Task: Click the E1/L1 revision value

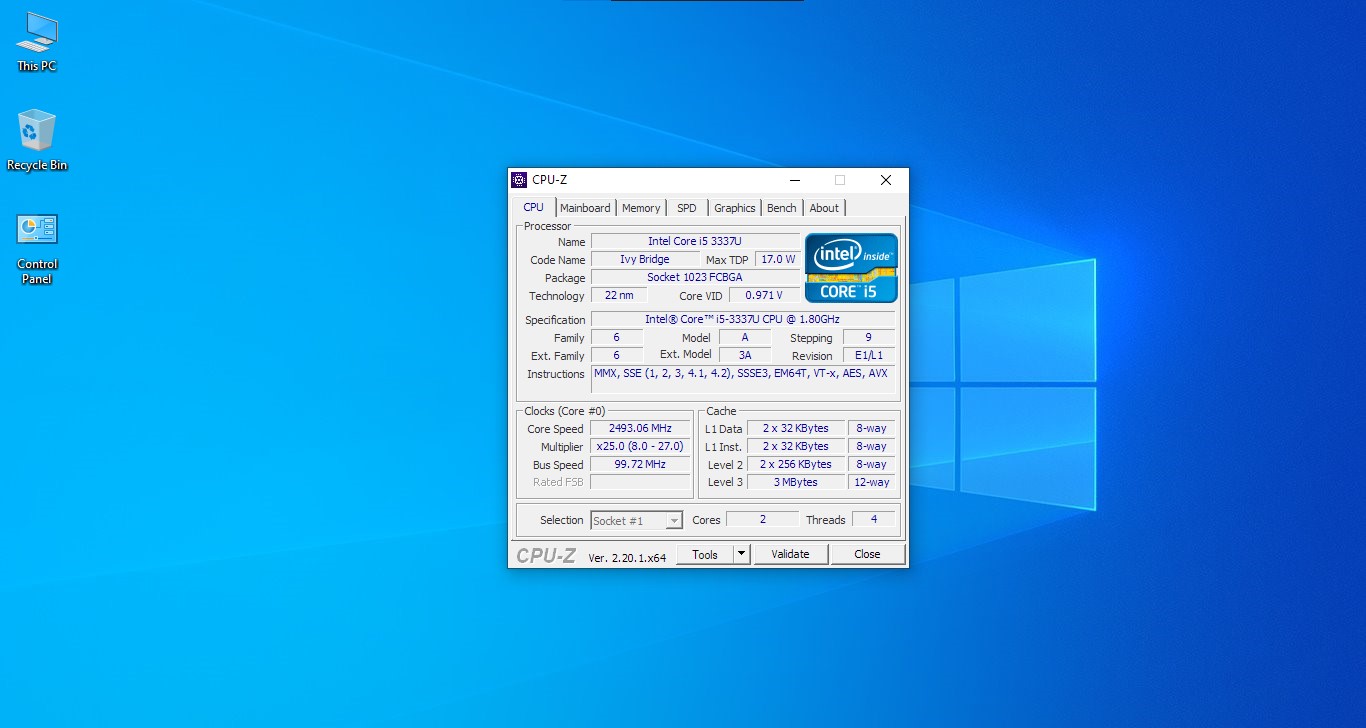Action: pos(869,355)
